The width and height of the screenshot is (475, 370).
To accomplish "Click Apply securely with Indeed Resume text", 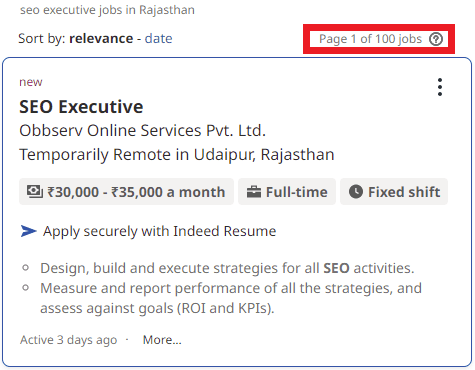I will [x=159, y=231].
